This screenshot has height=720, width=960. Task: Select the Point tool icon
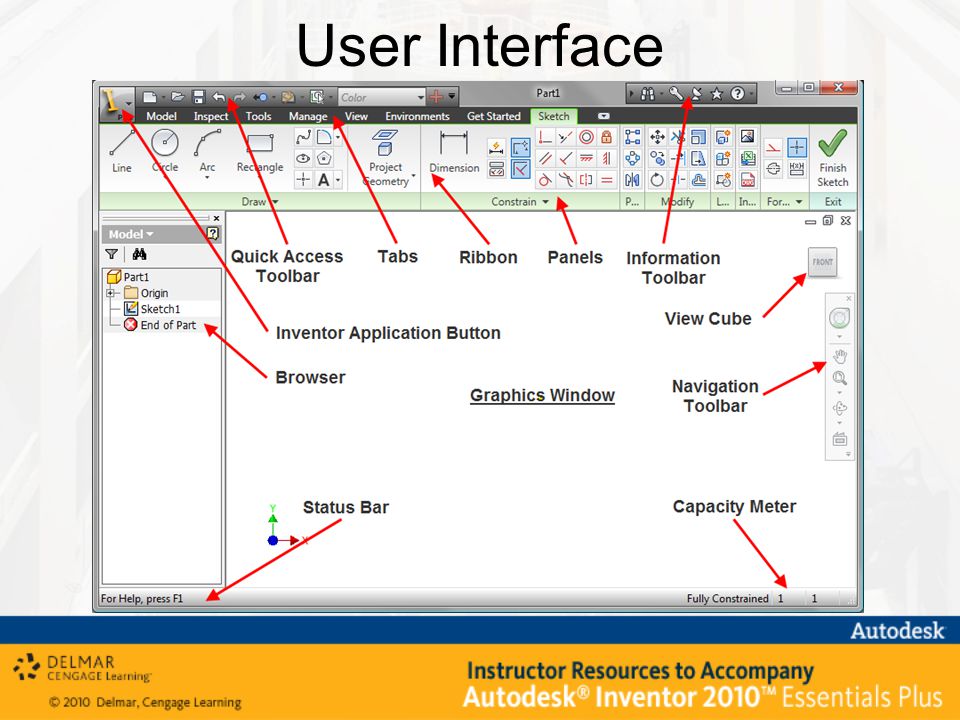pyautogui.click(x=303, y=179)
